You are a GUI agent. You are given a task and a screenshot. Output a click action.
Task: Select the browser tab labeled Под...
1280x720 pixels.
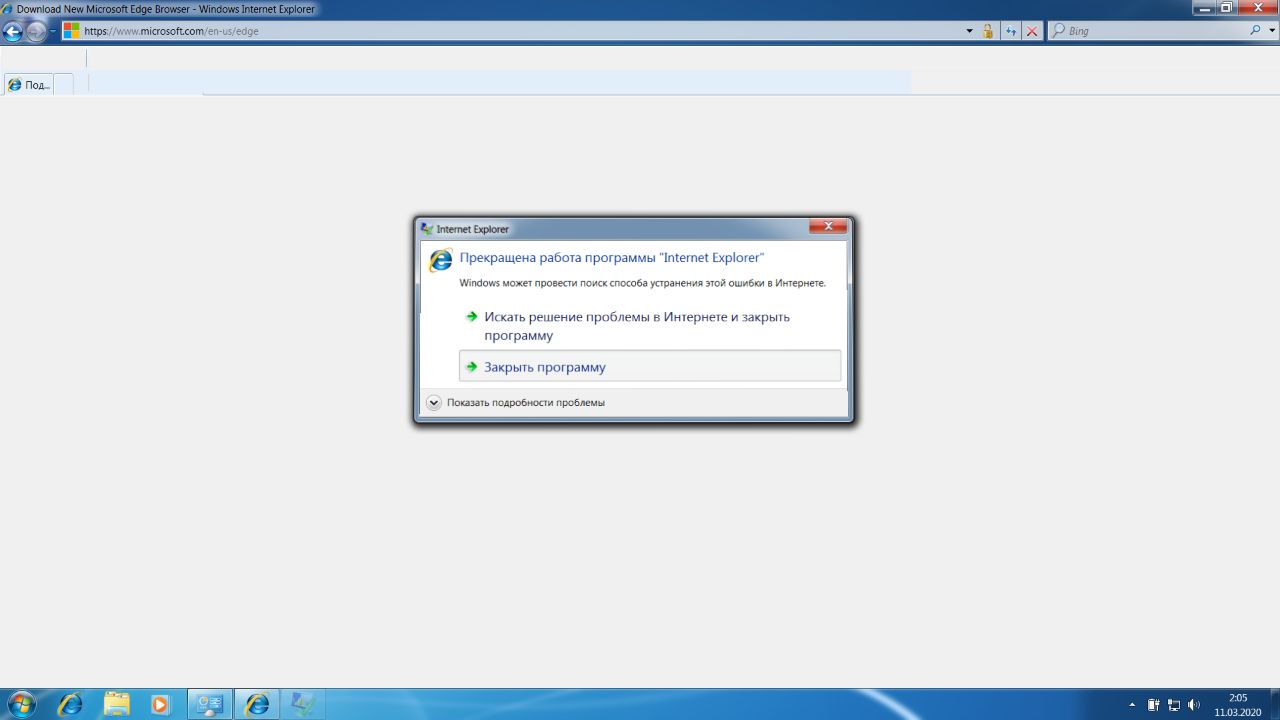(x=29, y=85)
